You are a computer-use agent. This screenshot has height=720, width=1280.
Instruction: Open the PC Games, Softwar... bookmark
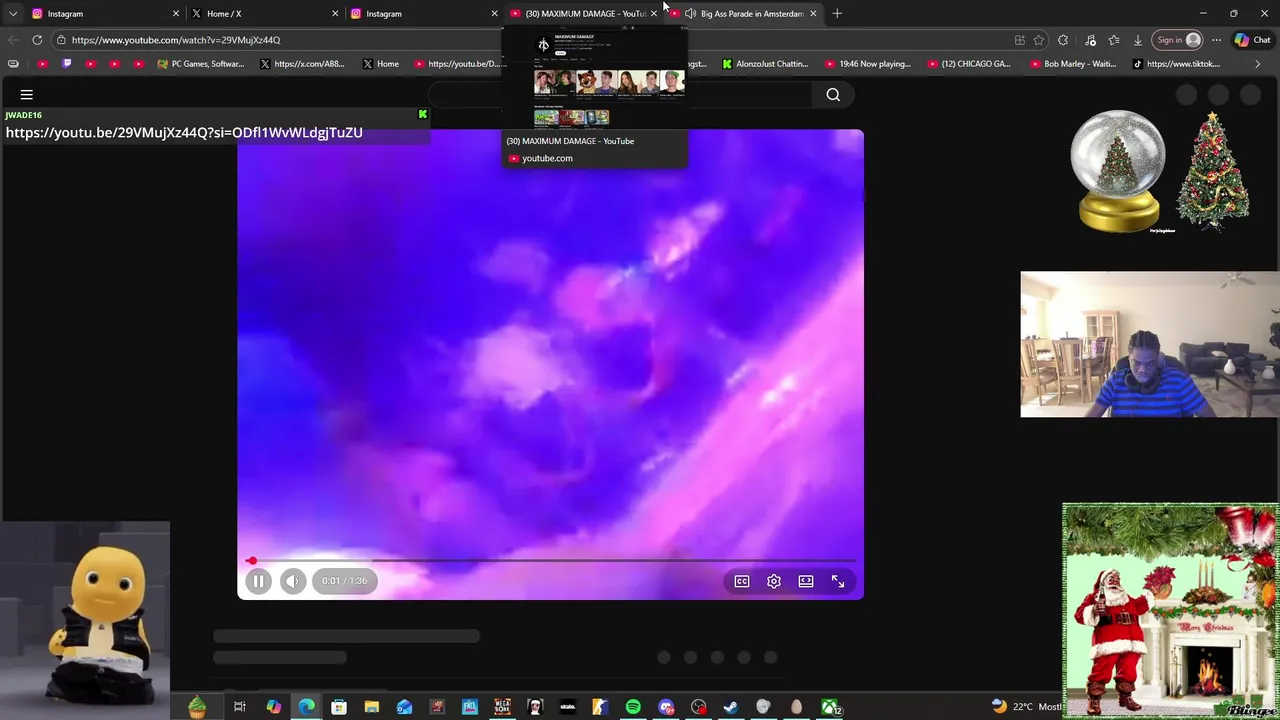pos(200,64)
